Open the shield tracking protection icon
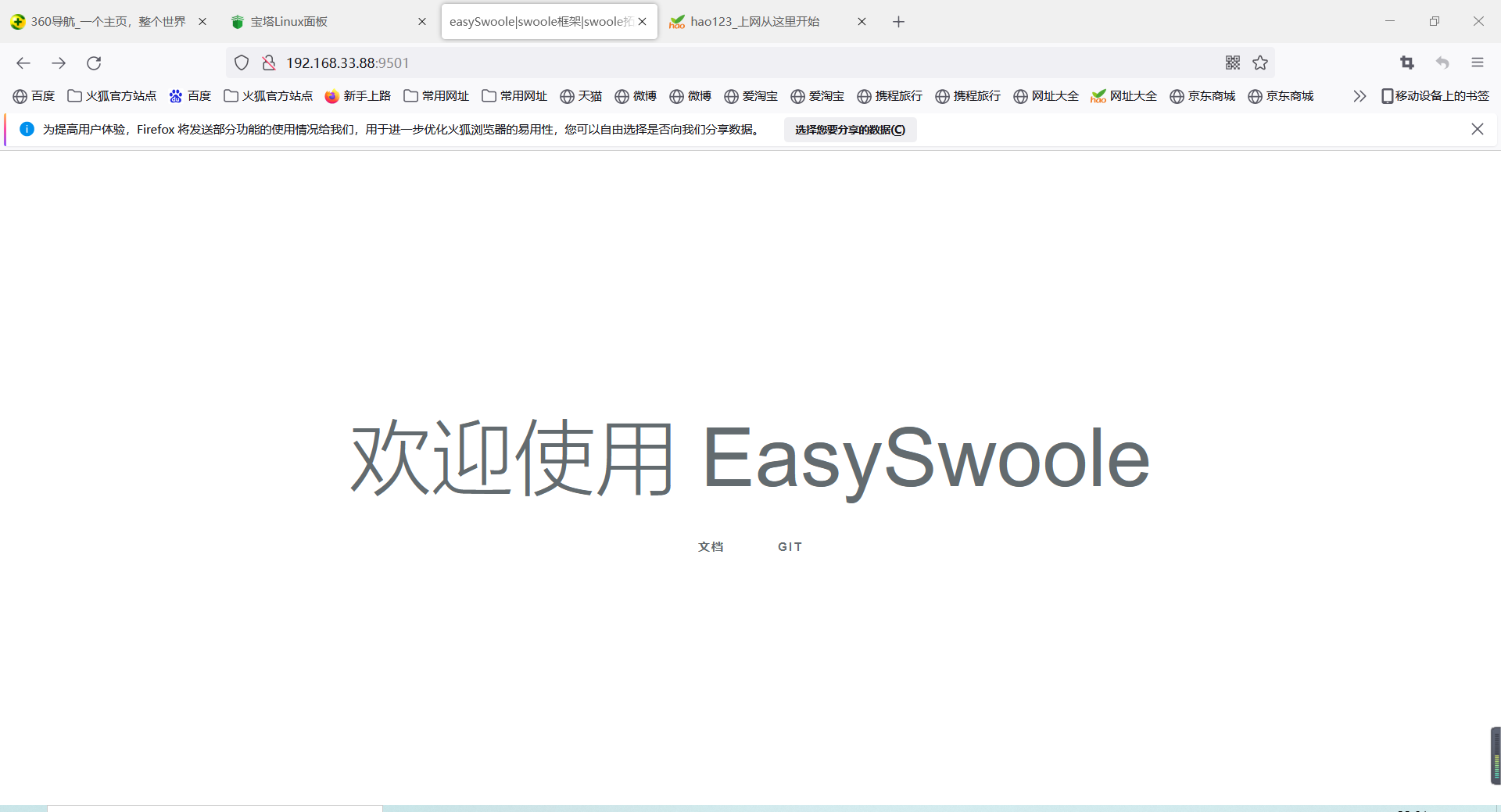Screen dimensions: 1501x812 pyautogui.click(x=242, y=63)
